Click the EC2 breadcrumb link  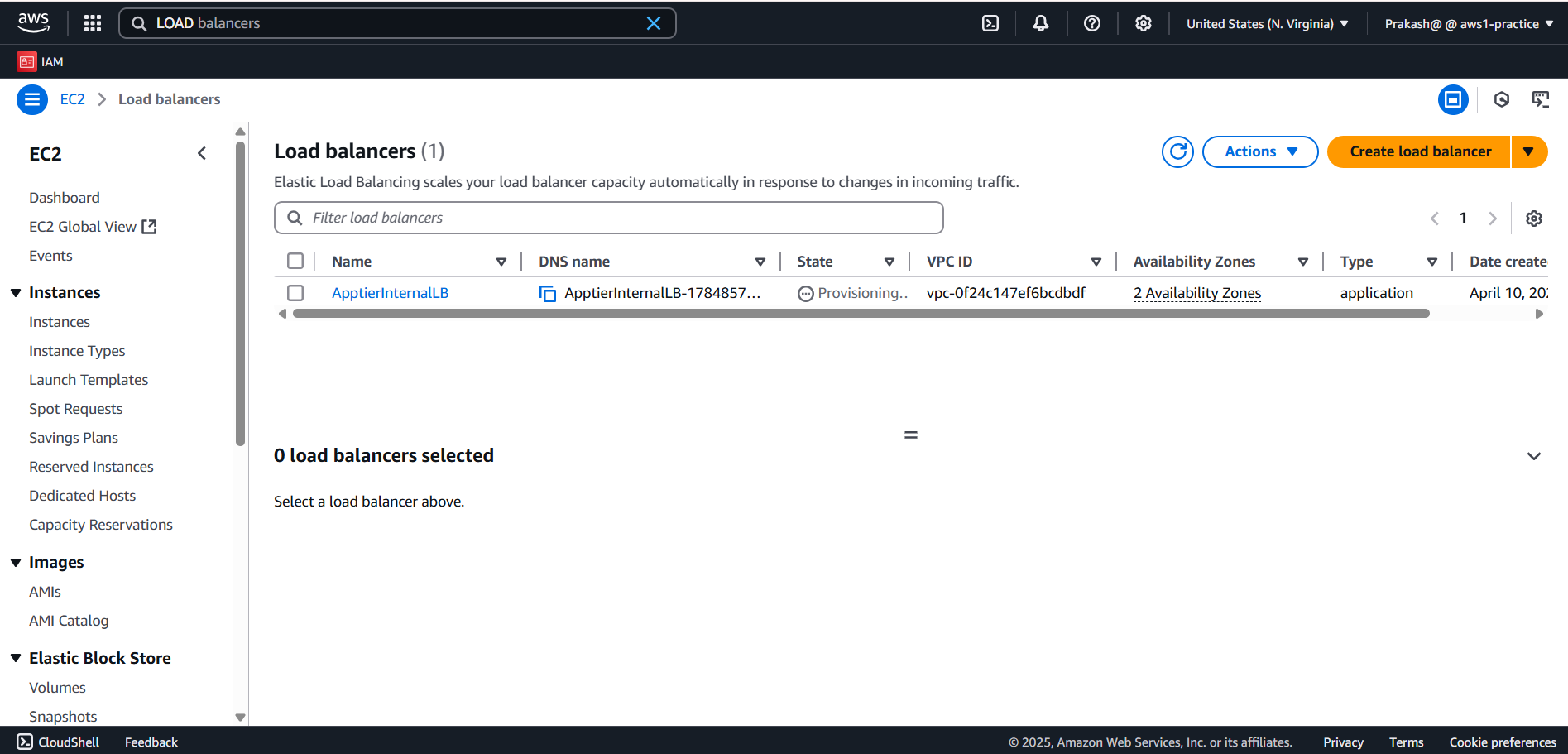click(73, 99)
